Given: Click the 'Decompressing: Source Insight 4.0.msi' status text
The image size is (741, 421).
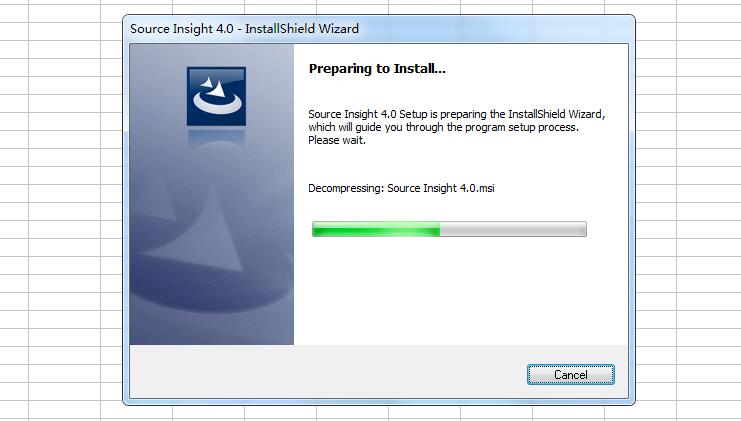Looking at the screenshot, I should (401, 188).
